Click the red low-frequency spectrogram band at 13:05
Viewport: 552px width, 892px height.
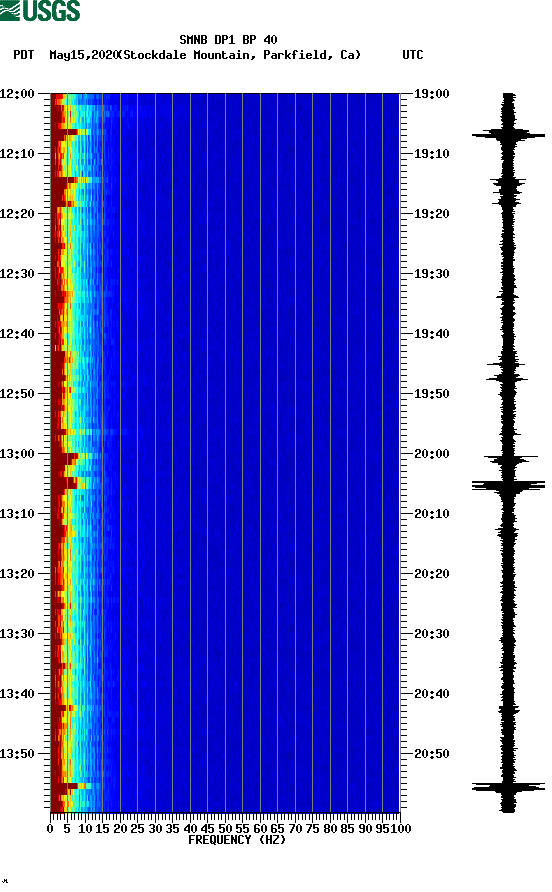pyautogui.click(x=64, y=484)
